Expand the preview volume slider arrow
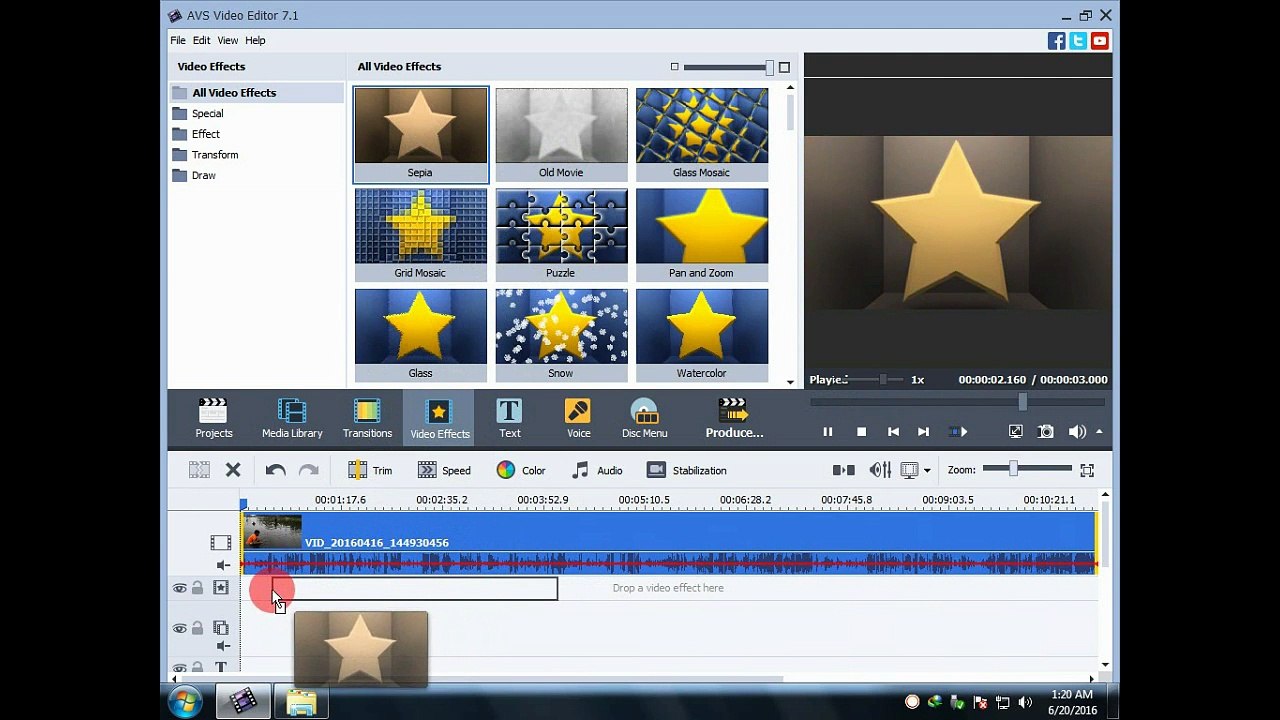The height and width of the screenshot is (720, 1280). click(x=1099, y=432)
